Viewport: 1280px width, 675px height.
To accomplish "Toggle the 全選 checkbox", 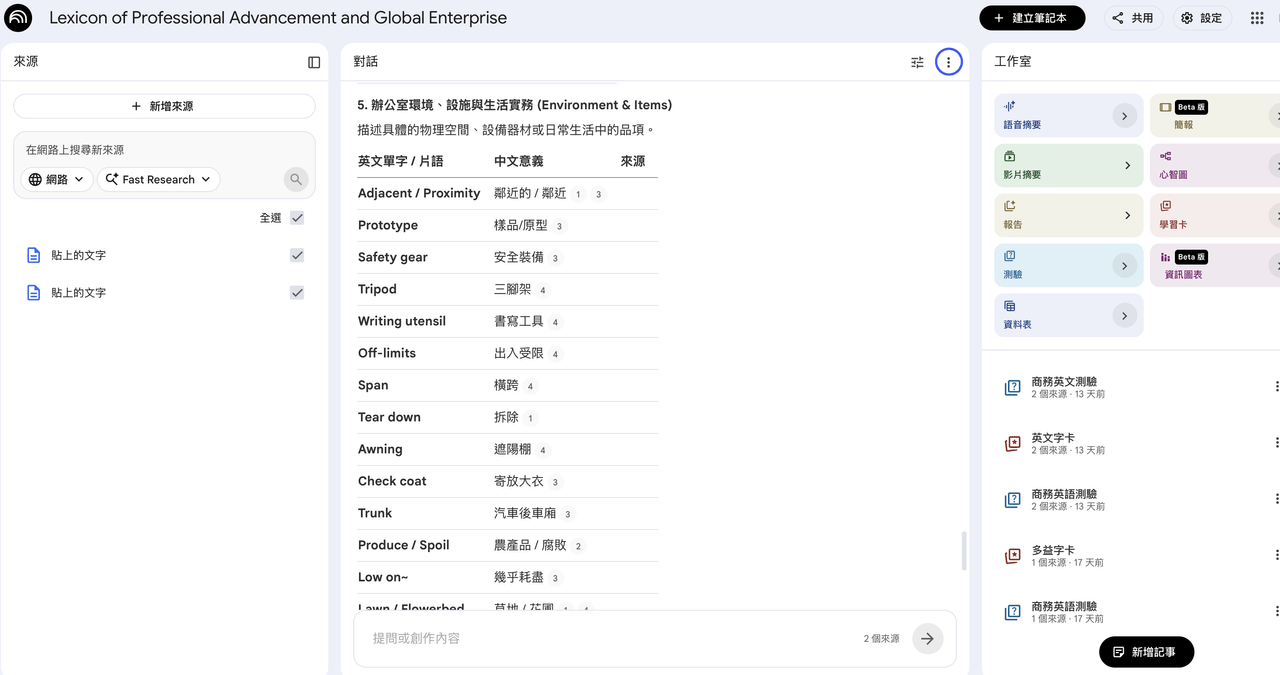I will (297, 218).
